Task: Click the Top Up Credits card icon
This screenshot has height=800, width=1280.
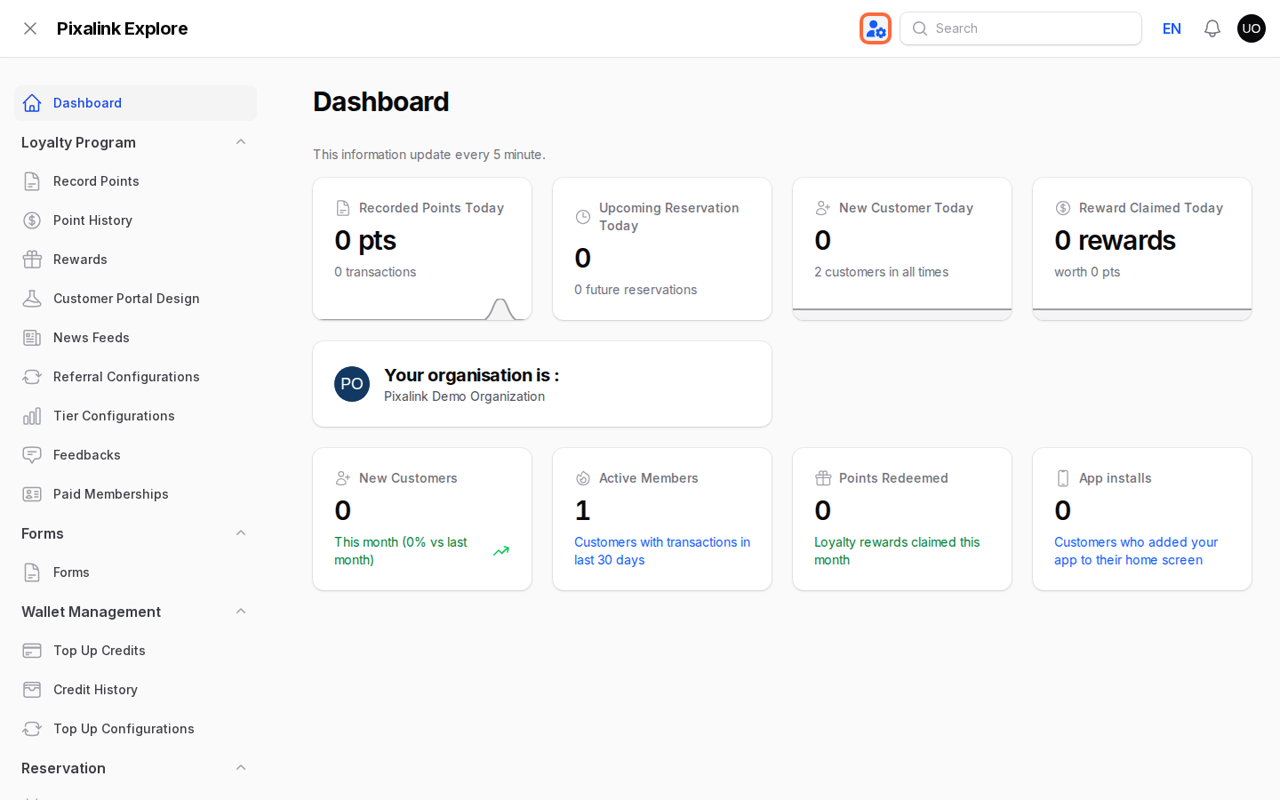Action: (32, 650)
